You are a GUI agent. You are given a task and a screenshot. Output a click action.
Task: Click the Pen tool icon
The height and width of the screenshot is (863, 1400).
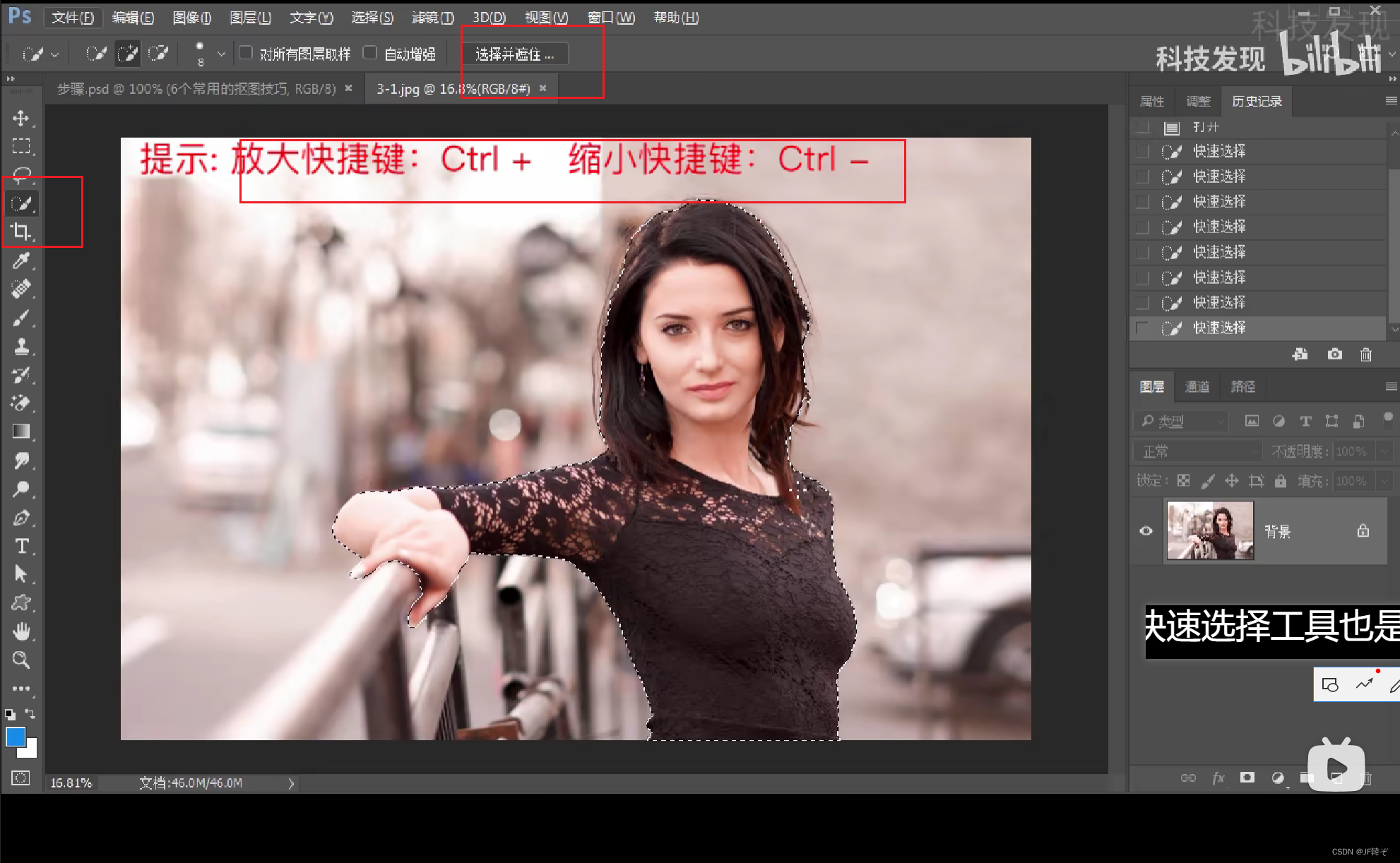click(21, 518)
